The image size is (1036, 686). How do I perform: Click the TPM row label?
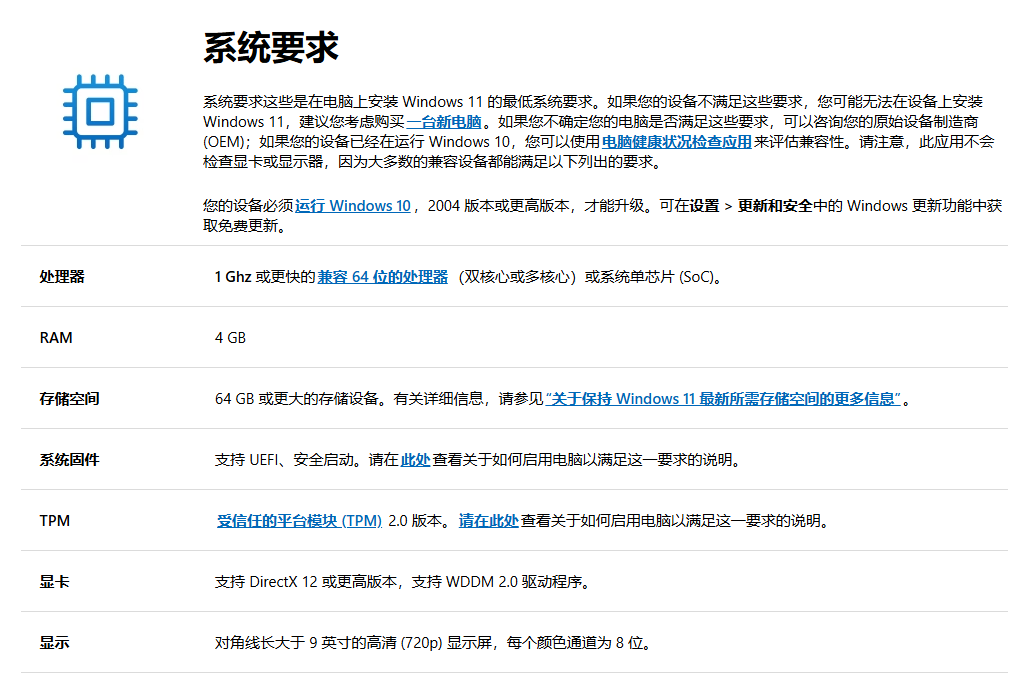55,521
